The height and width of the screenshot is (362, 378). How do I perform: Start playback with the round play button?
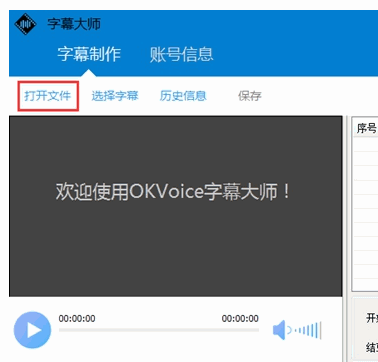coord(32,330)
